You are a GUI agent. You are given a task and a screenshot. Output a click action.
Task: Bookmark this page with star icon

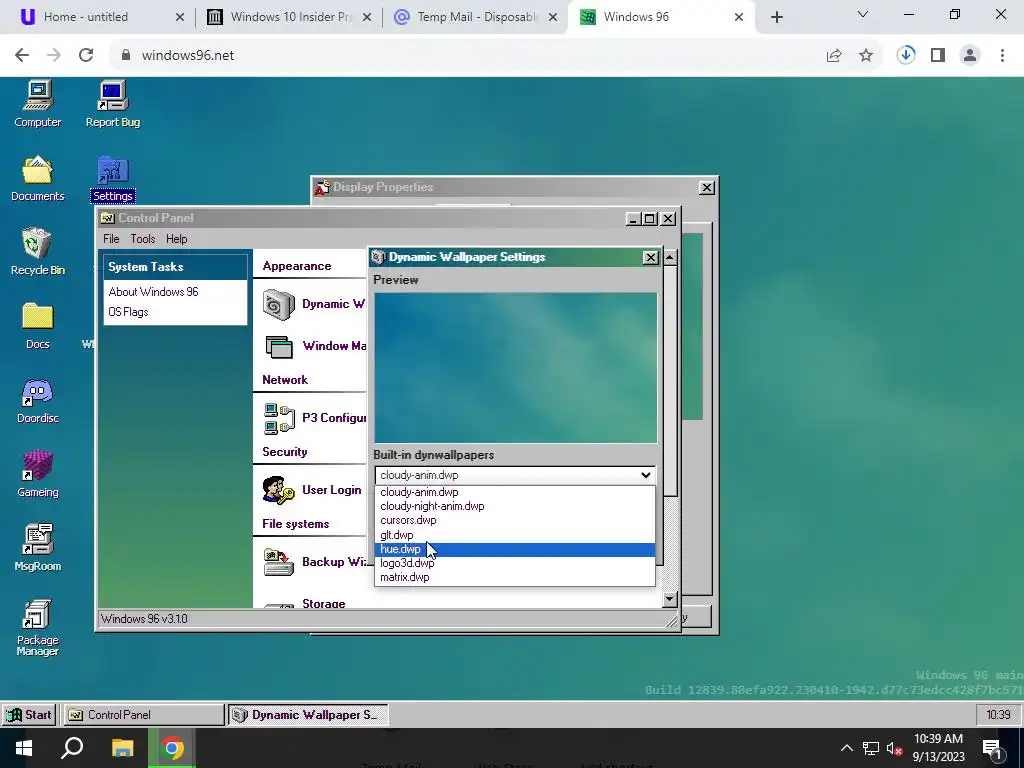coord(866,56)
